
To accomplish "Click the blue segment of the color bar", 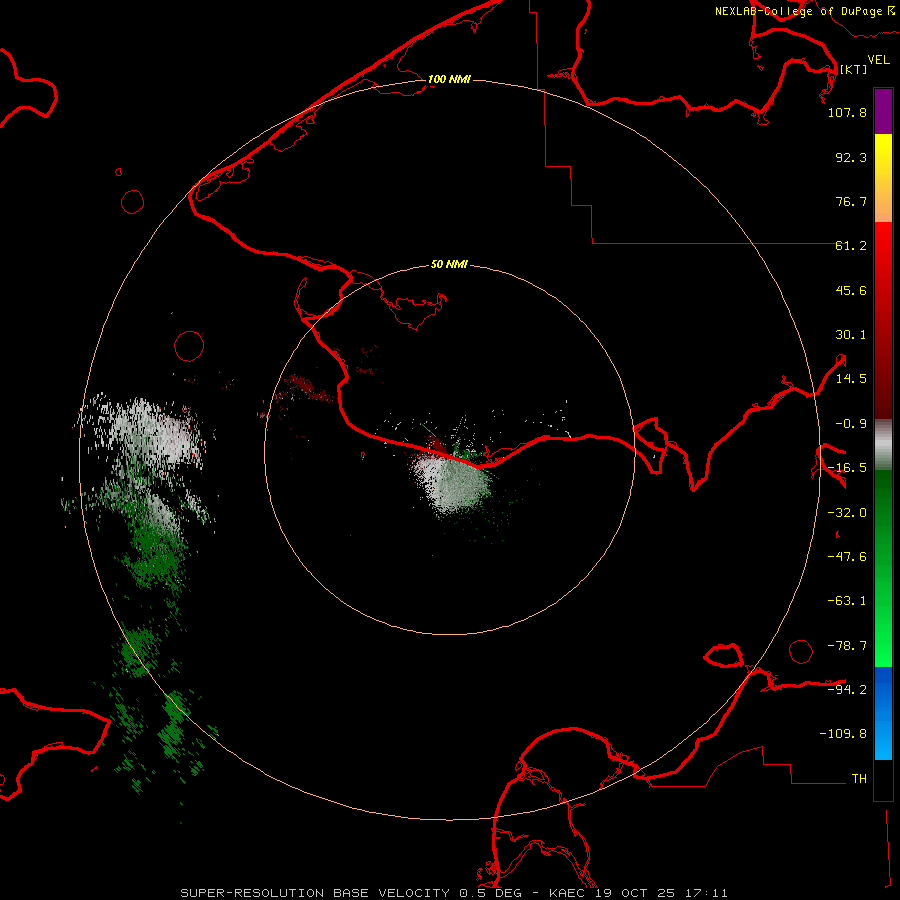I will coord(883,713).
